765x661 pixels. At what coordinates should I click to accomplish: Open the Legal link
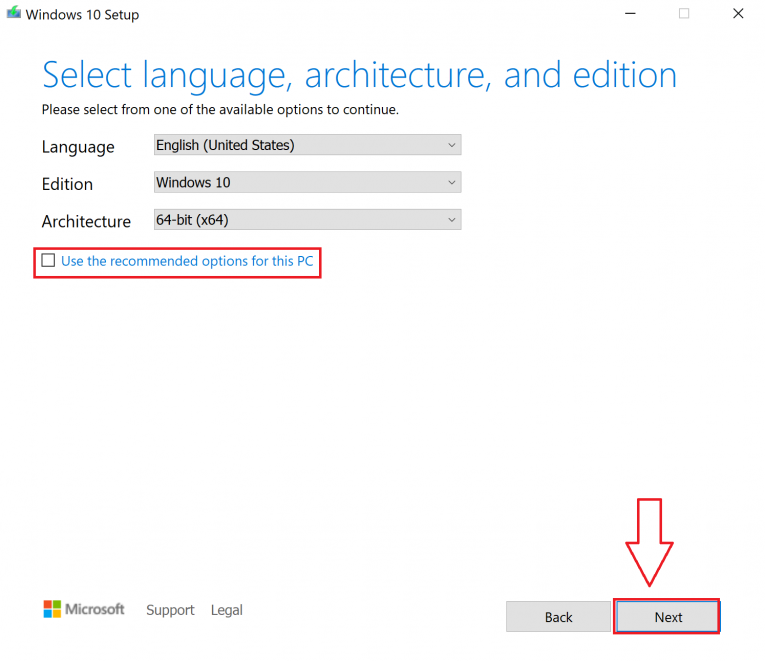226,610
